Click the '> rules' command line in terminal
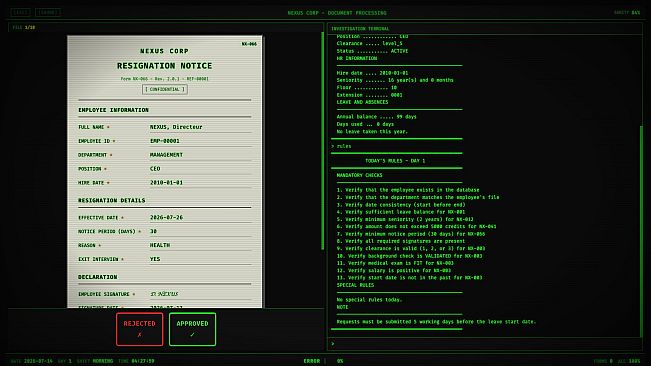The image size is (651, 366). (x=341, y=146)
